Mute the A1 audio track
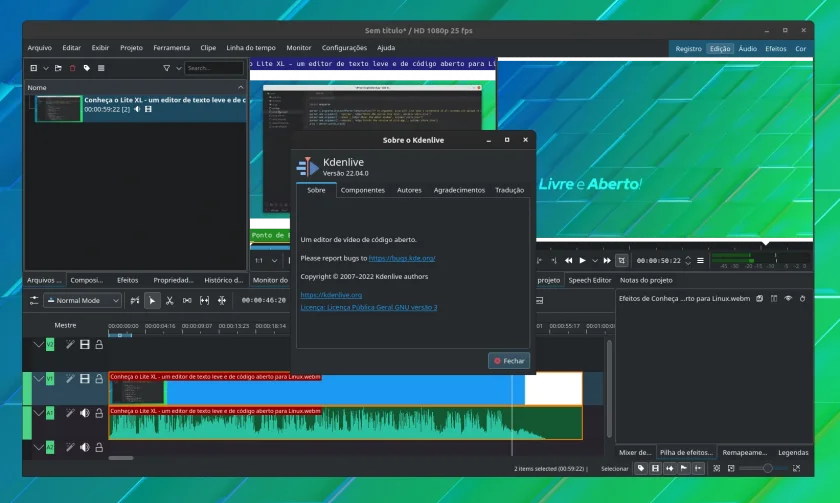840x503 pixels. [85, 413]
